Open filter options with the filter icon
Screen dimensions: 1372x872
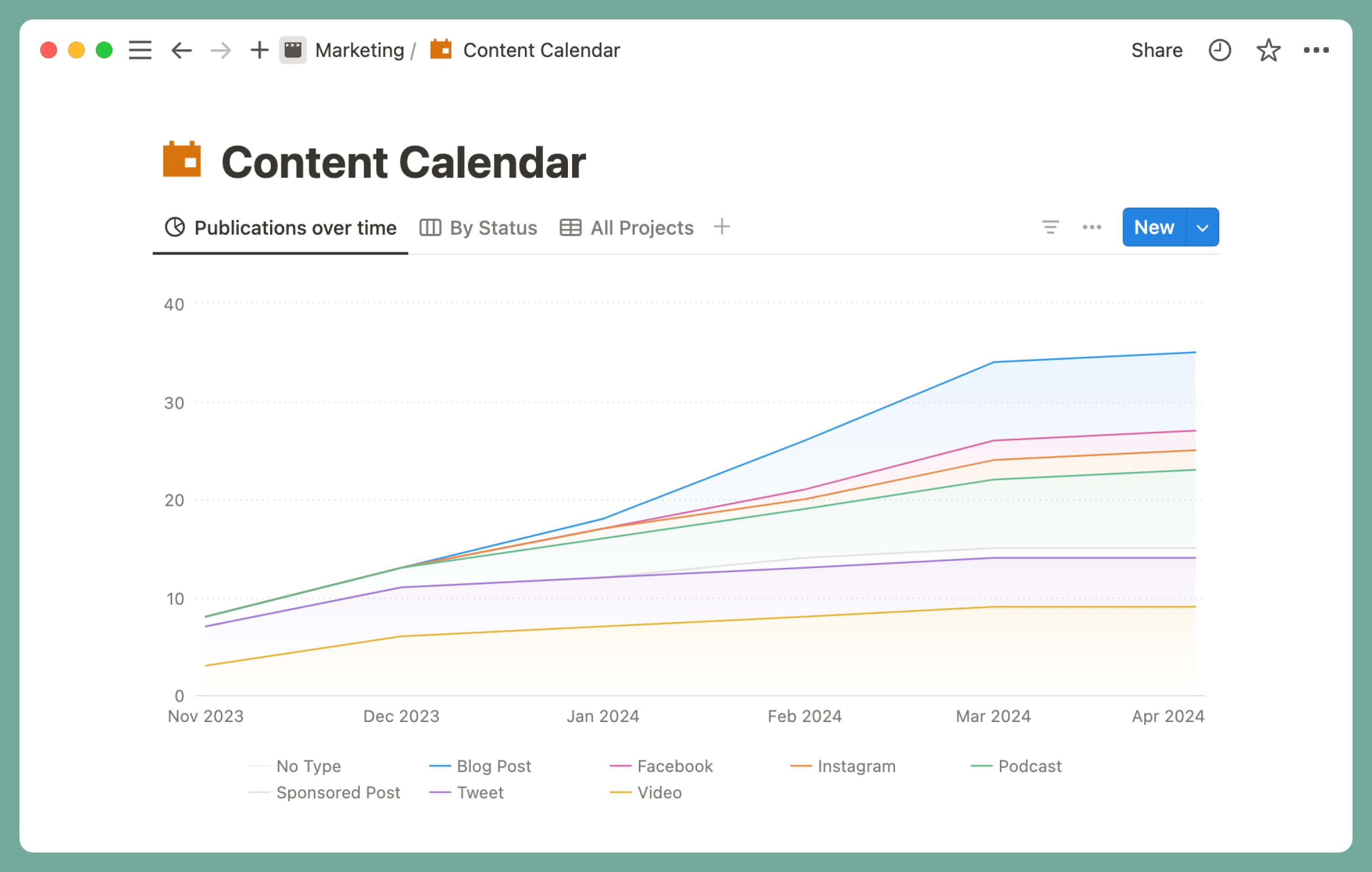tap(1050, 227)
